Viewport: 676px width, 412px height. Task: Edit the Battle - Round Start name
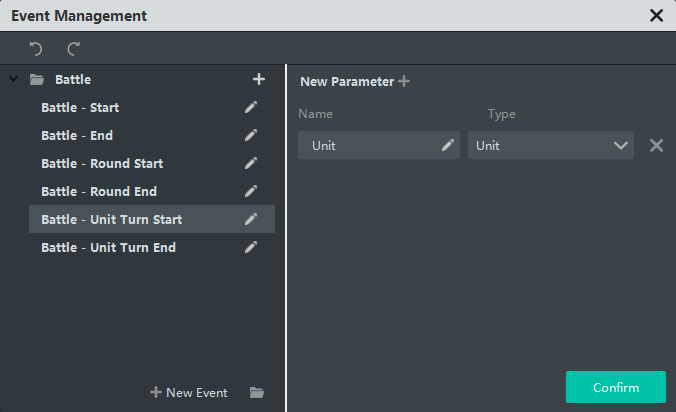[x=251, y=163]
